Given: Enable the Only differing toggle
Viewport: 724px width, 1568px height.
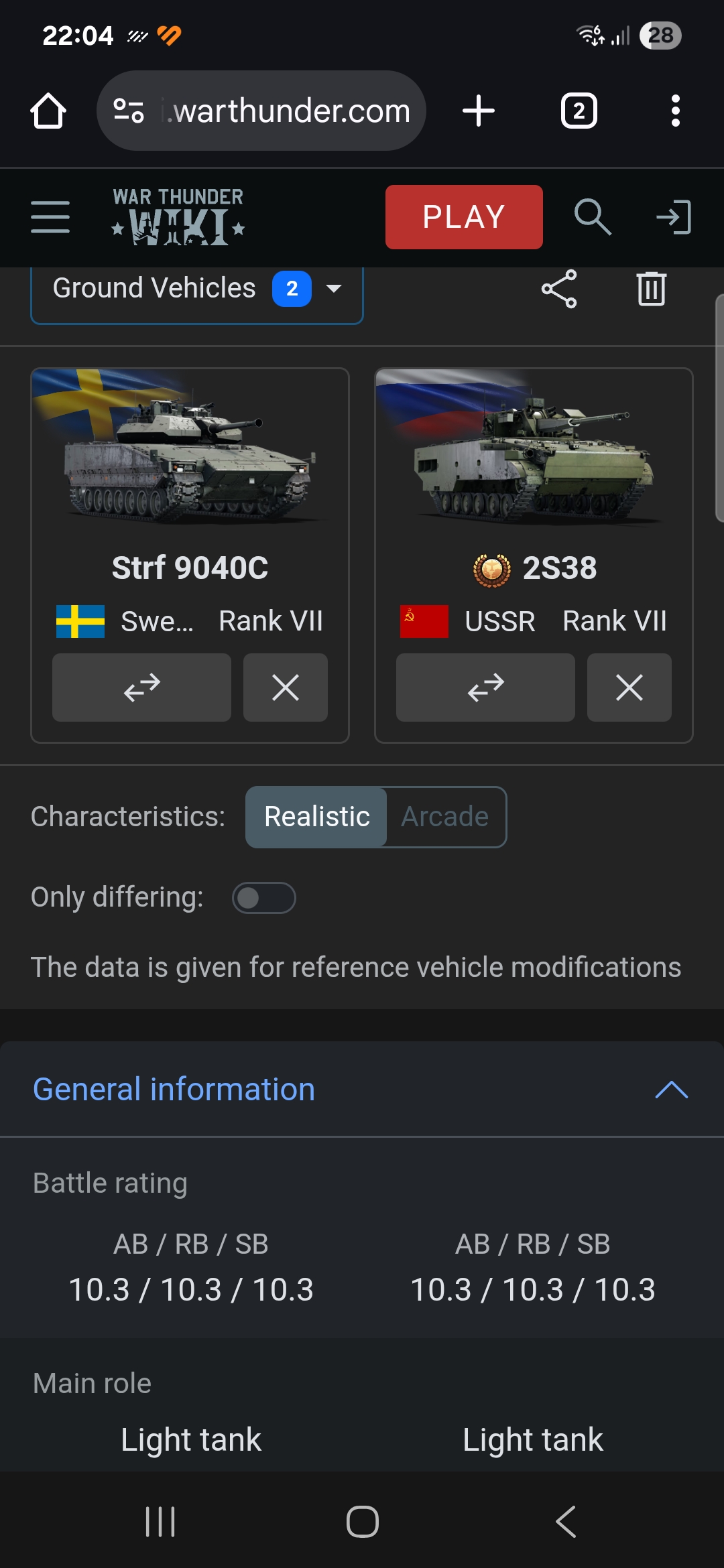Looking at the screenshot, I should pos(264,897).
